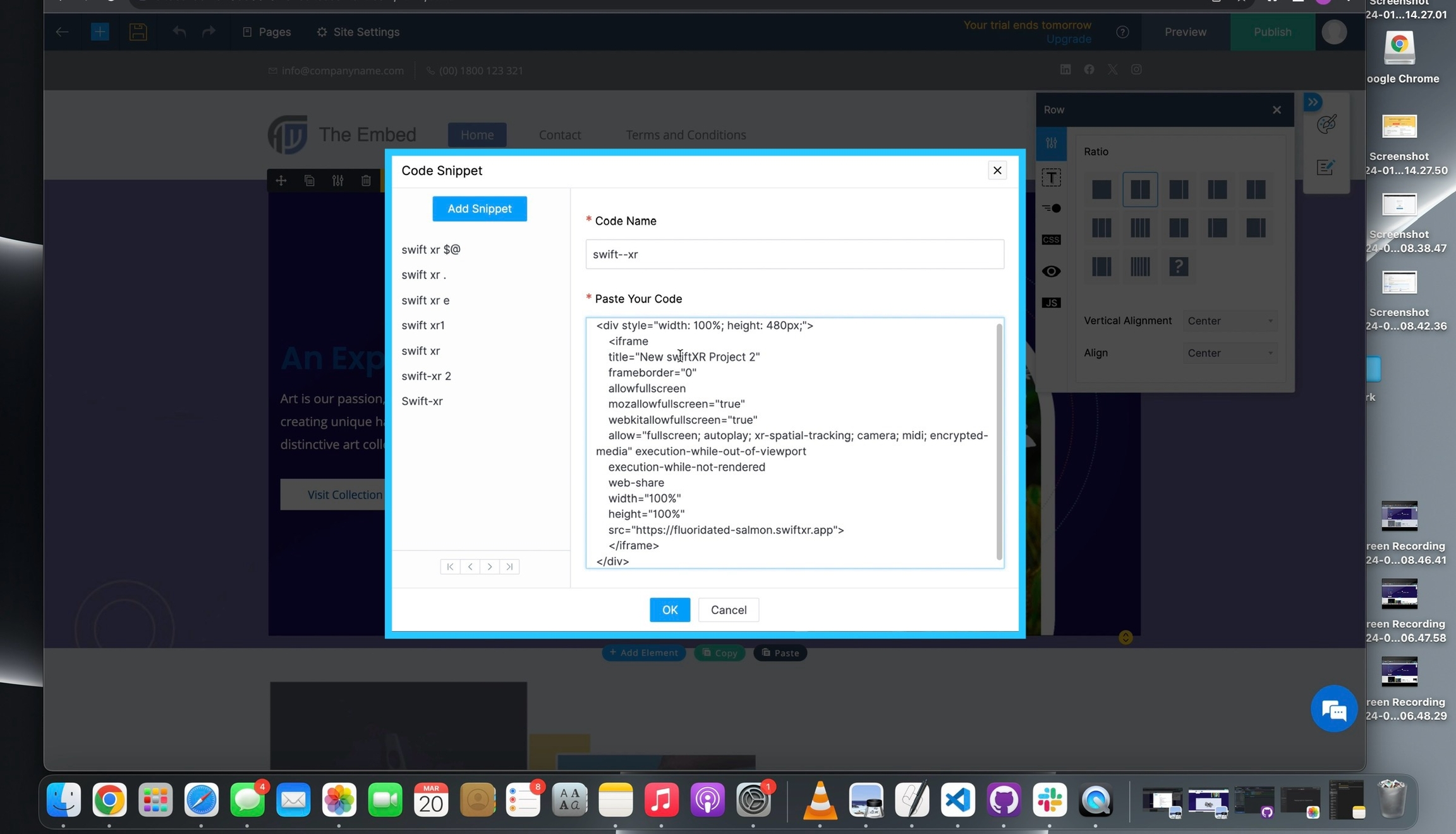
Task: Click the Add Snippet button
Action: (x=479, y=208)
